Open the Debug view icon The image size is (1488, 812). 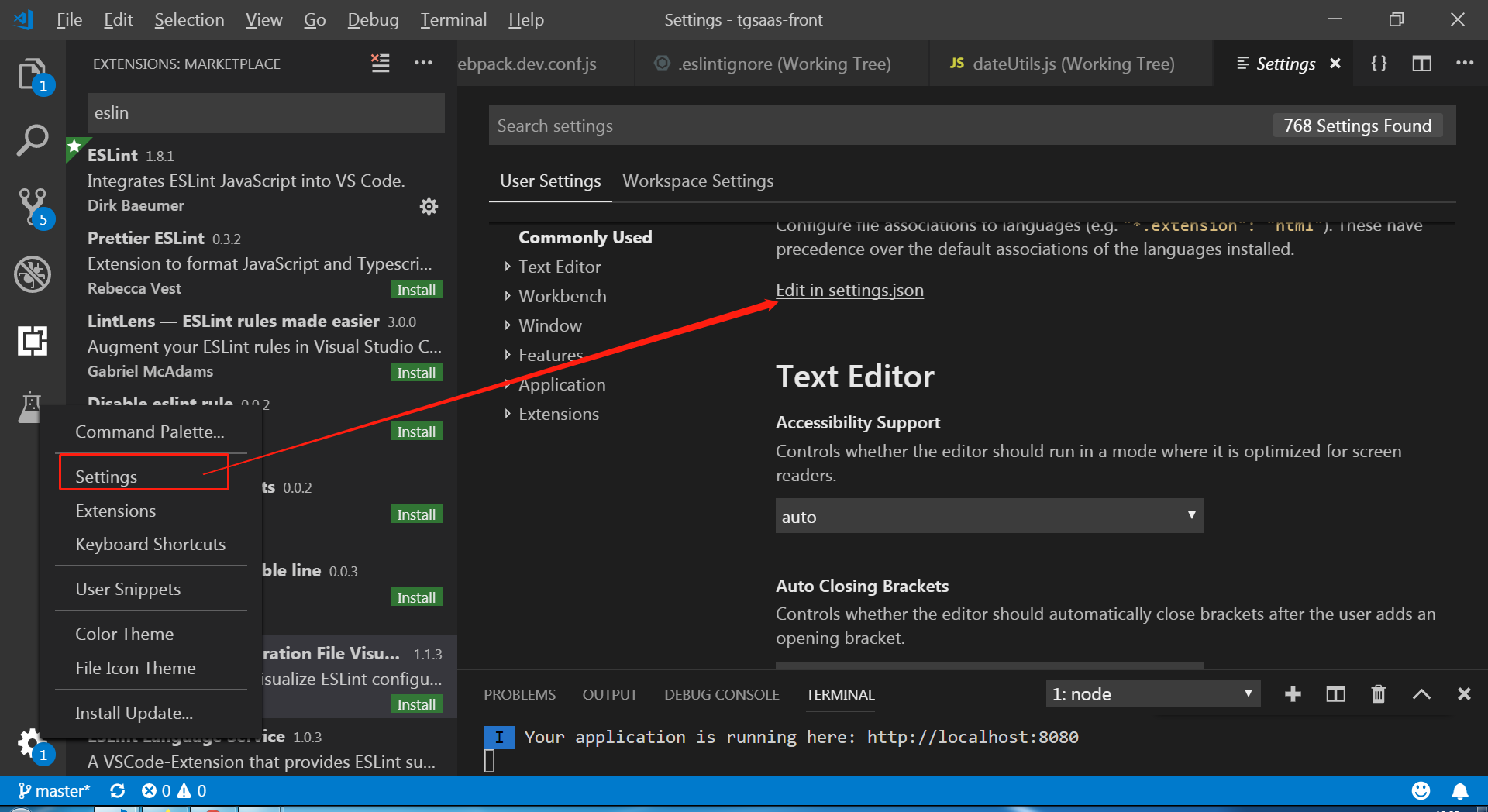tap(32, 274)
